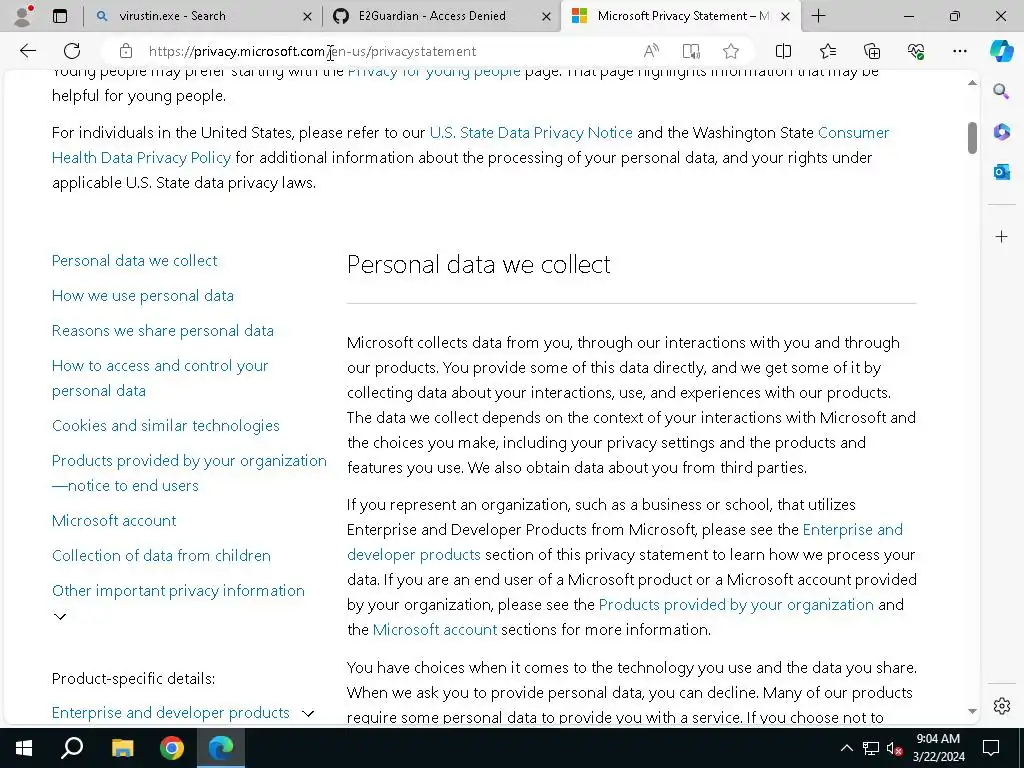Viewport: 1024px width, 768px height.
Task: Follow inline Products provided by your organization link
Action: 736,605
